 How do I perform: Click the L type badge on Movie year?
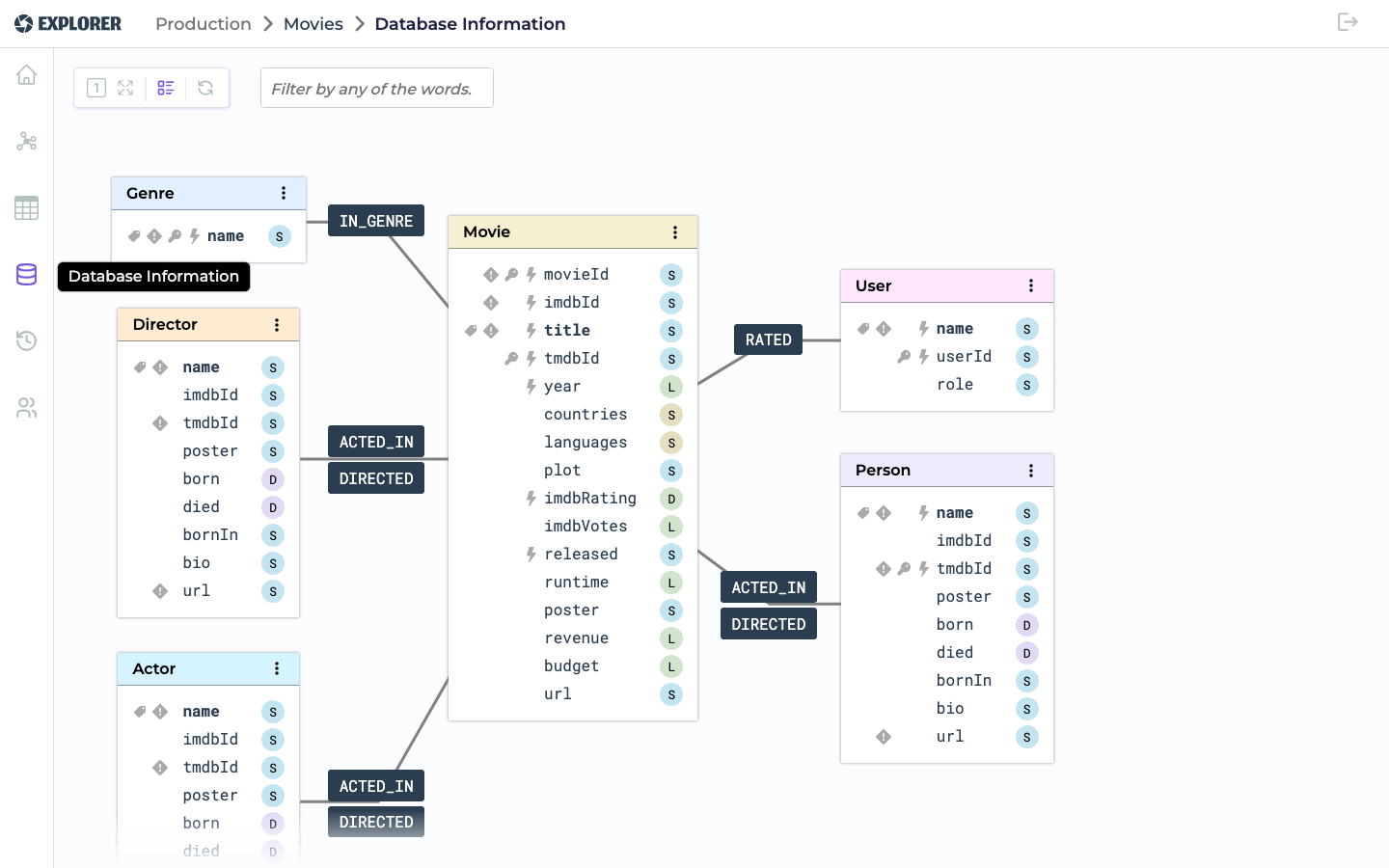(671, 387)
